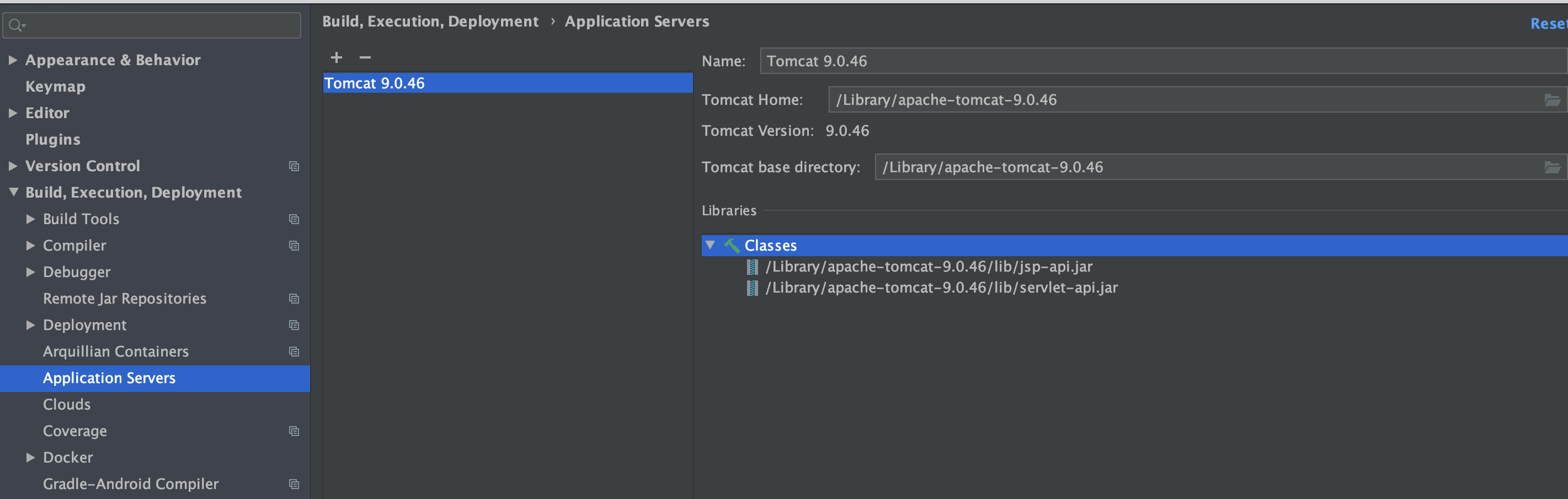Click the search magnifier in the settings search
Image resolution: width=1568 pixels, height=499 pixels.
16,25
